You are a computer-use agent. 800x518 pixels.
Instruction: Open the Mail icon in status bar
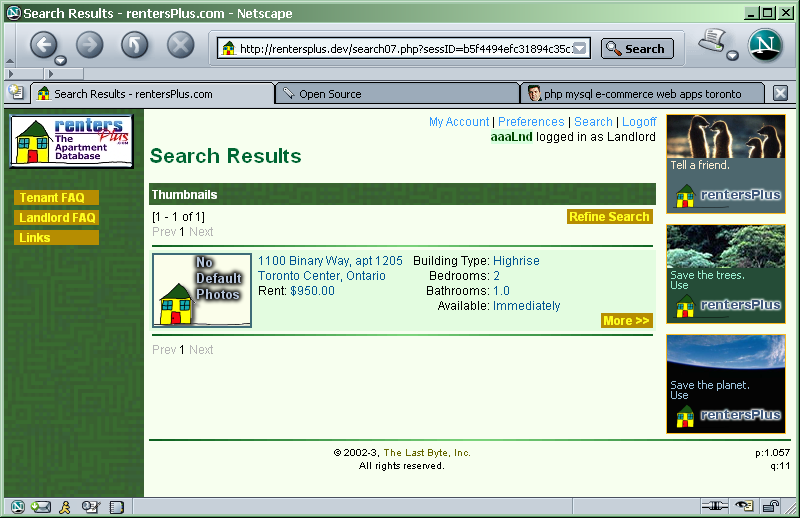pos(40,507)
